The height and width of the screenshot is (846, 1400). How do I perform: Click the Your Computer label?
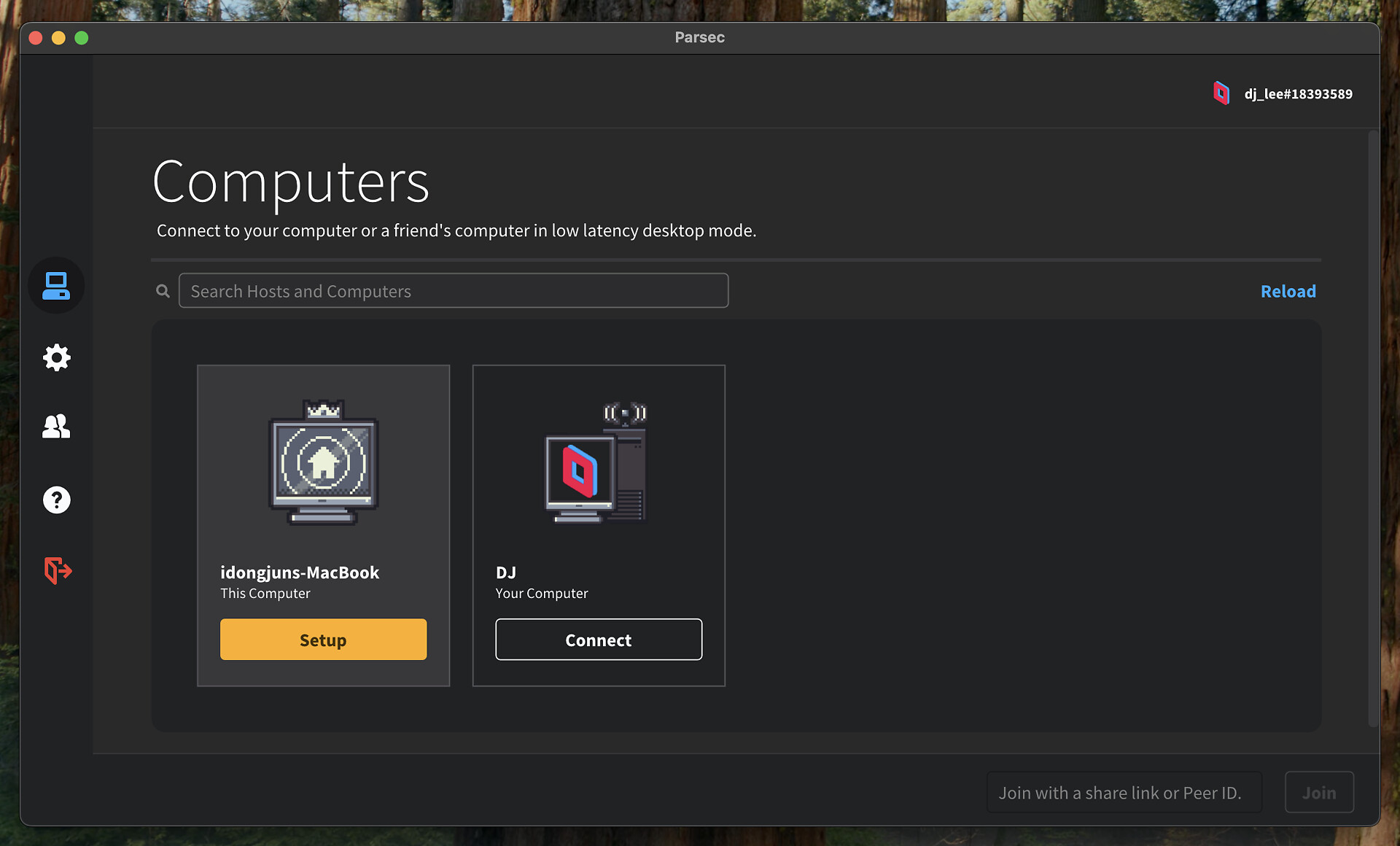coord(542,594)
